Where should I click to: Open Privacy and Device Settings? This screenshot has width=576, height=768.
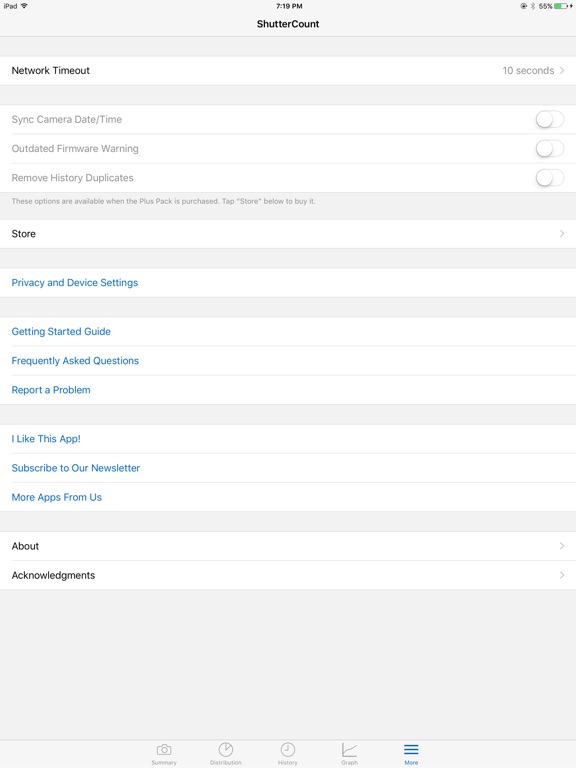point(75,283)
